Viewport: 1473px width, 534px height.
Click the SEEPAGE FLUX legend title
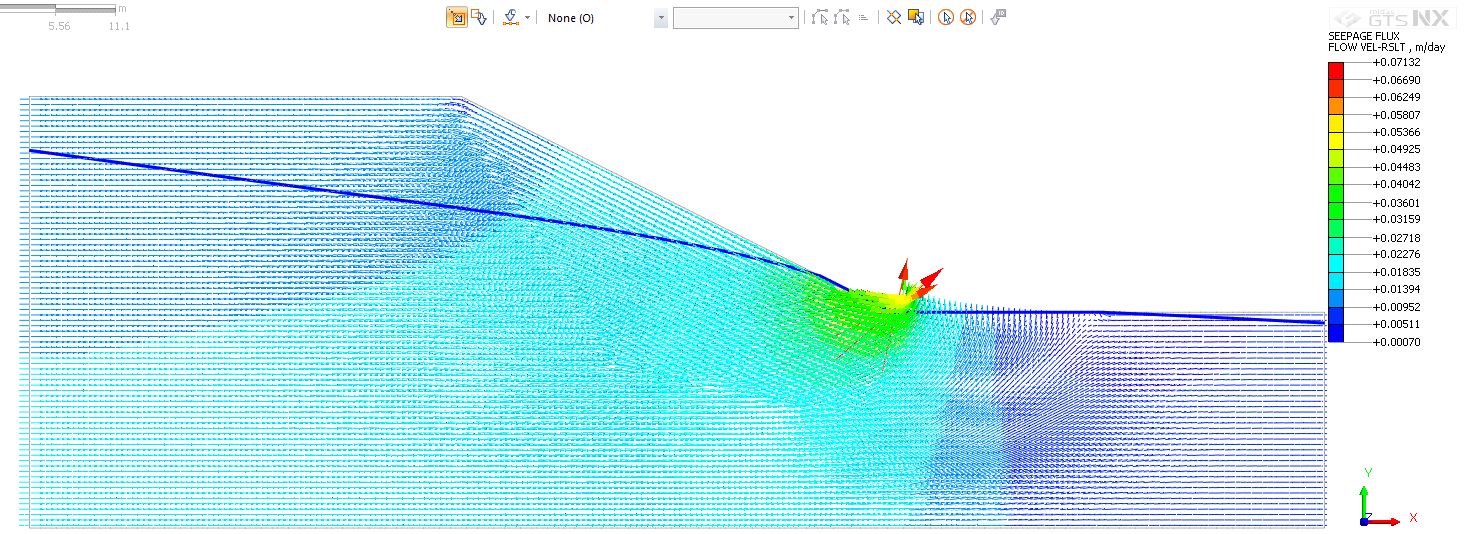[x=1358, y=36]
